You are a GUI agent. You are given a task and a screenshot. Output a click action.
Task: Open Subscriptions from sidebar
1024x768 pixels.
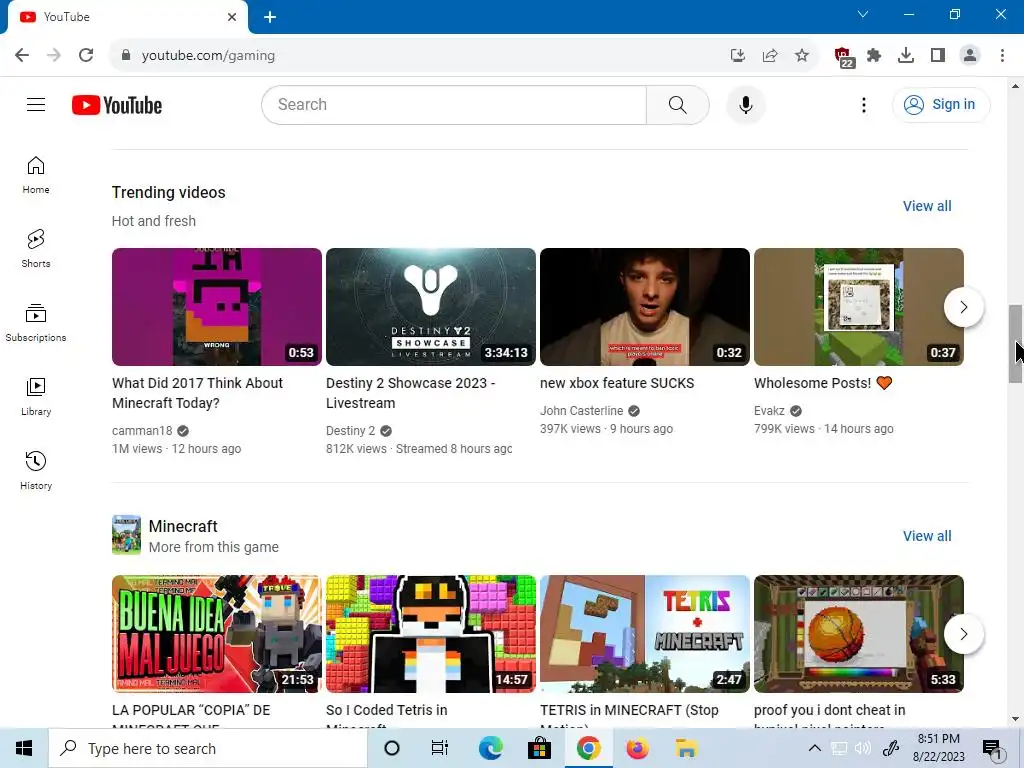click(36, 323)
